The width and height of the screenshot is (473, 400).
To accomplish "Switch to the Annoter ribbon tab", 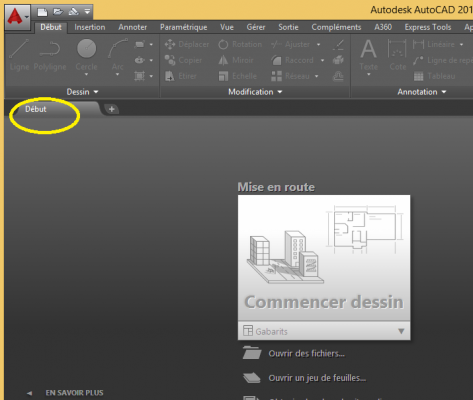I will [132, 27].
